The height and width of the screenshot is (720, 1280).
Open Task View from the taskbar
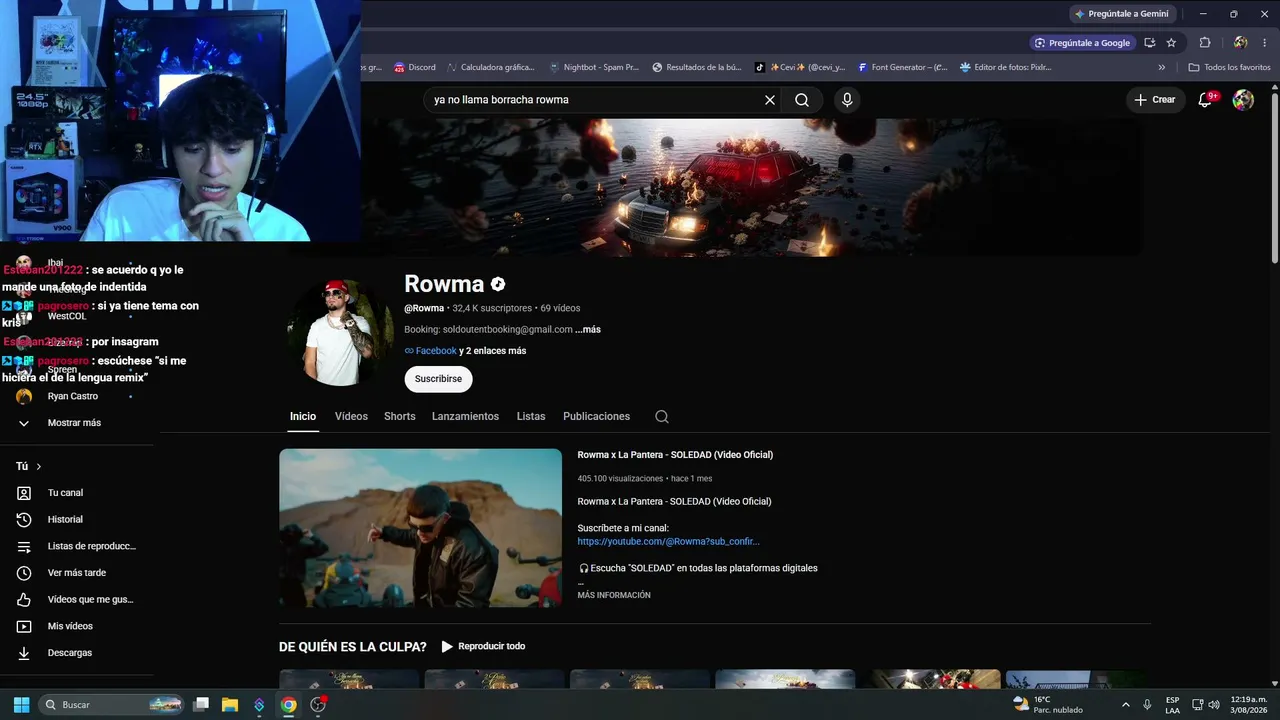(201, 705)
